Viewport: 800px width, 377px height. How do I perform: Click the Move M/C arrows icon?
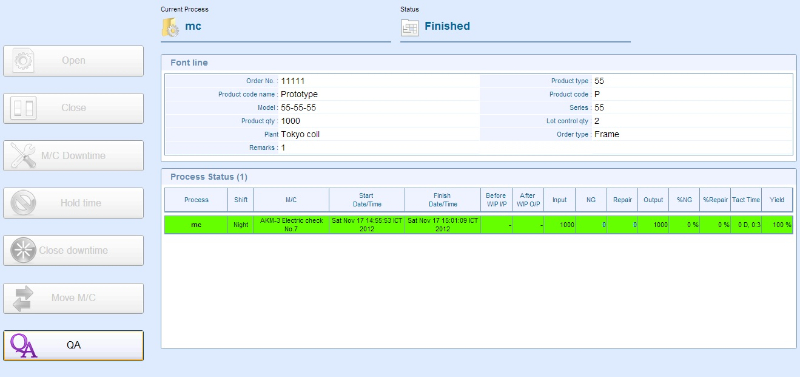(x=23, y=298)
